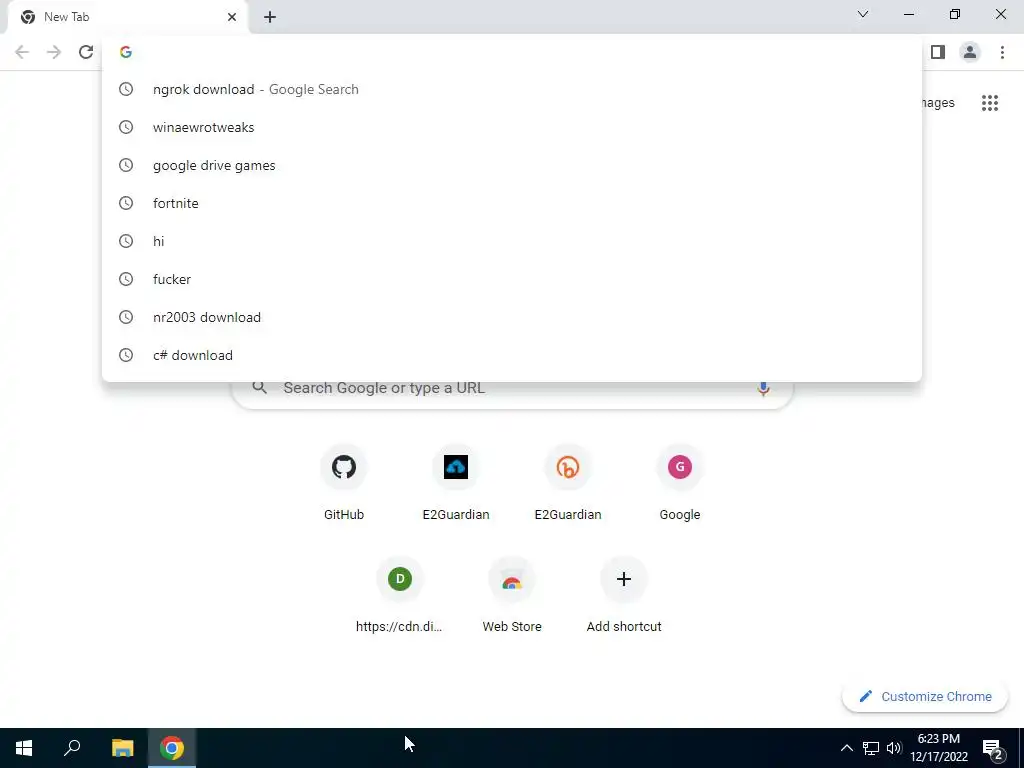This screenshot has width=1024, height=768.
Task: Start voice search with microphone icon
Action: [763, 388]
